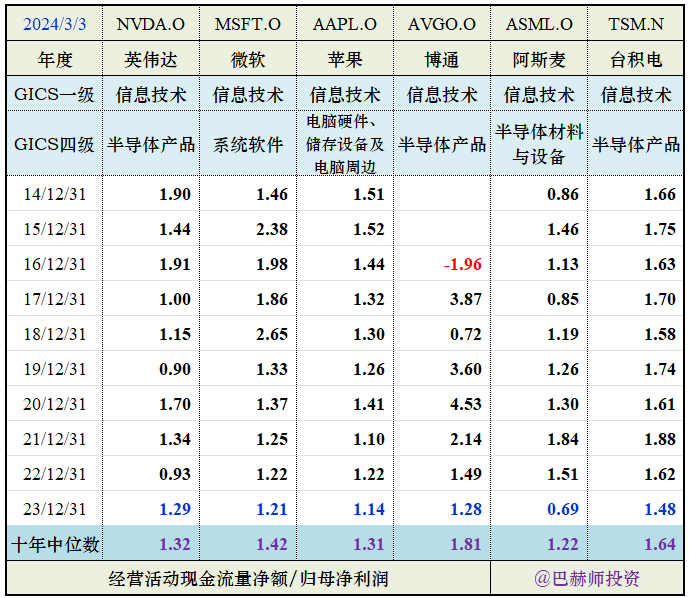Image resolution: width=689 pixels, height=598 pixels.
Task: Select the 0.86 value in the 14/12/31 row
Action: [563, 194]
